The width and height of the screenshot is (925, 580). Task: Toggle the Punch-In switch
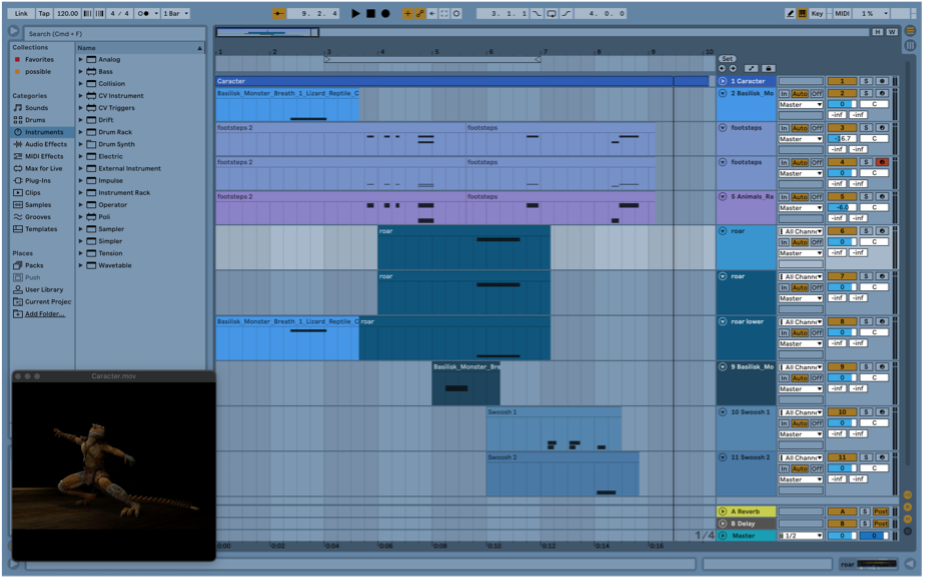pyautogui.click(x=537, y=13)
